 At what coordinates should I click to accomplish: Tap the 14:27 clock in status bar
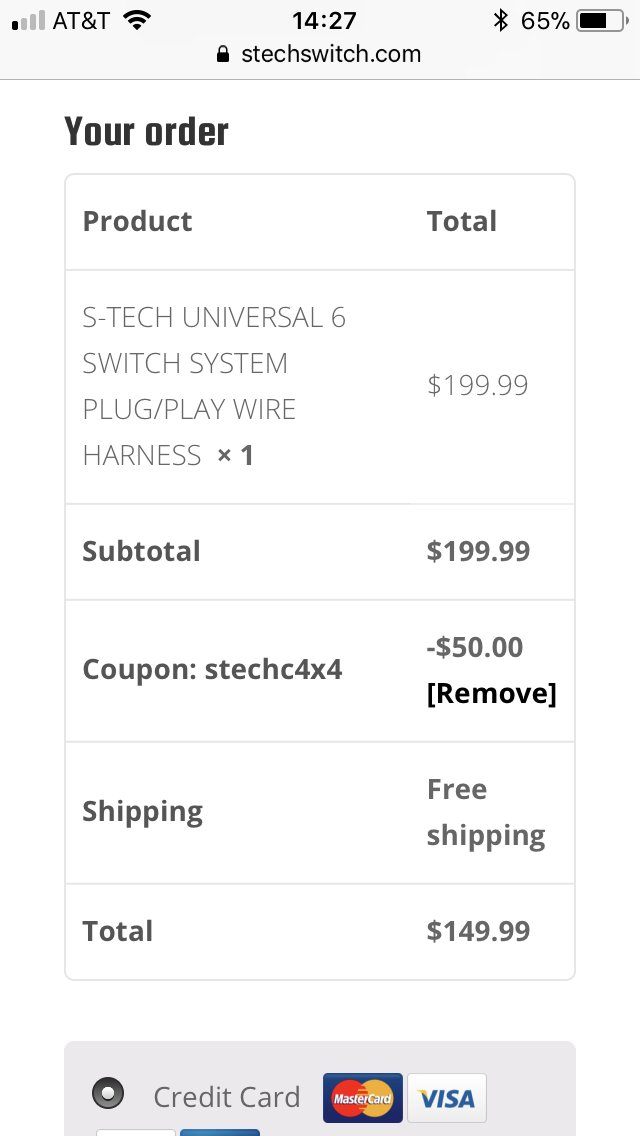tap(324, 20)
